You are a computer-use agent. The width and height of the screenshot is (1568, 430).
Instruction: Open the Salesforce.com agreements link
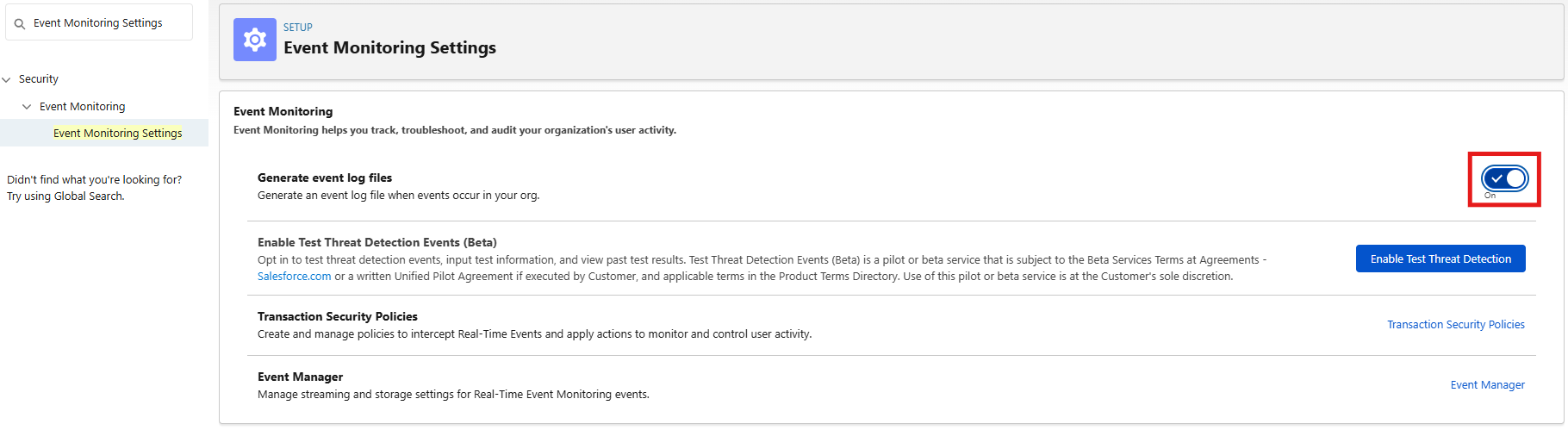[x=294, y=277]
